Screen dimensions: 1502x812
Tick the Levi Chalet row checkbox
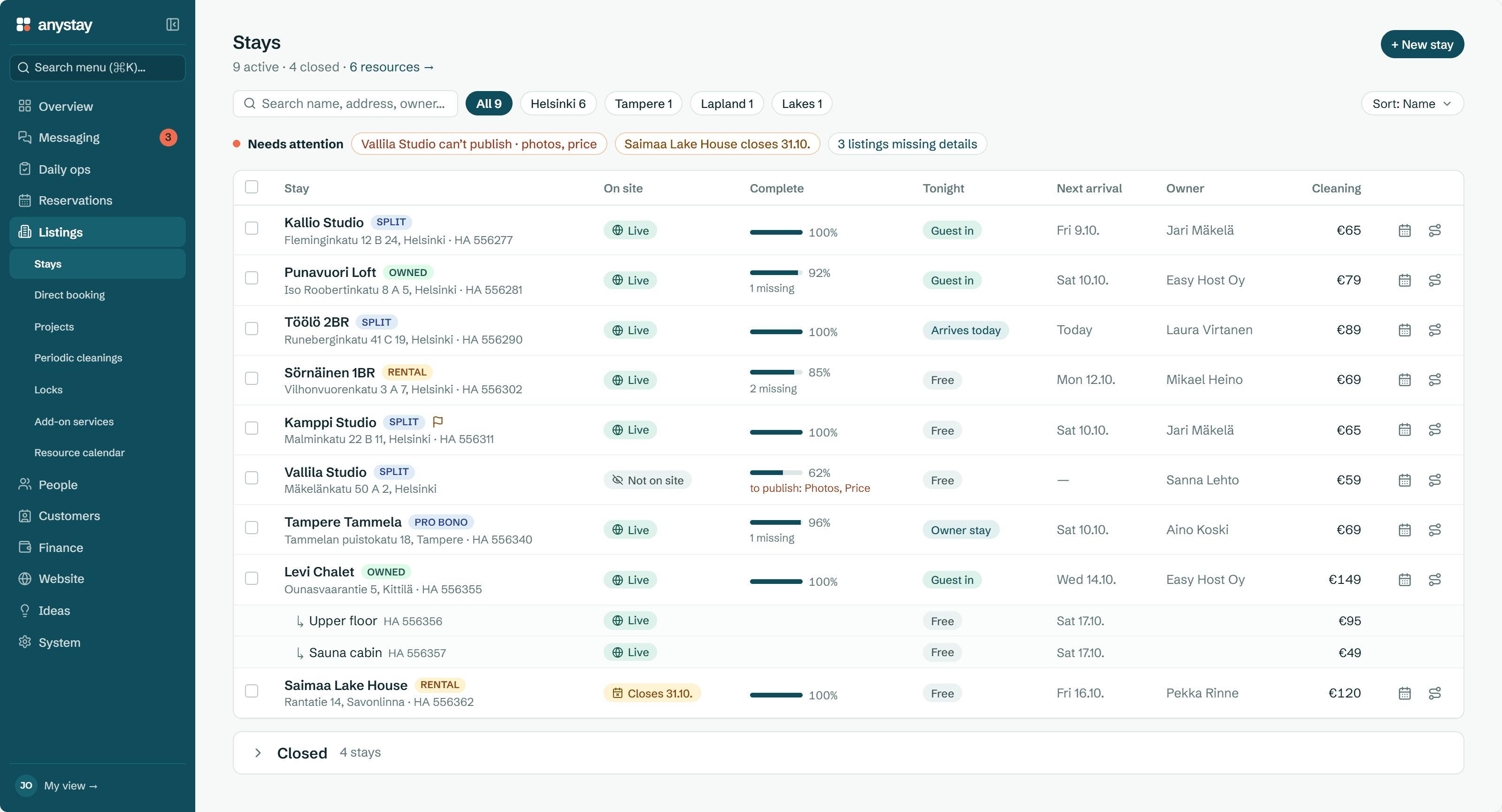click(x=251, y=578)
